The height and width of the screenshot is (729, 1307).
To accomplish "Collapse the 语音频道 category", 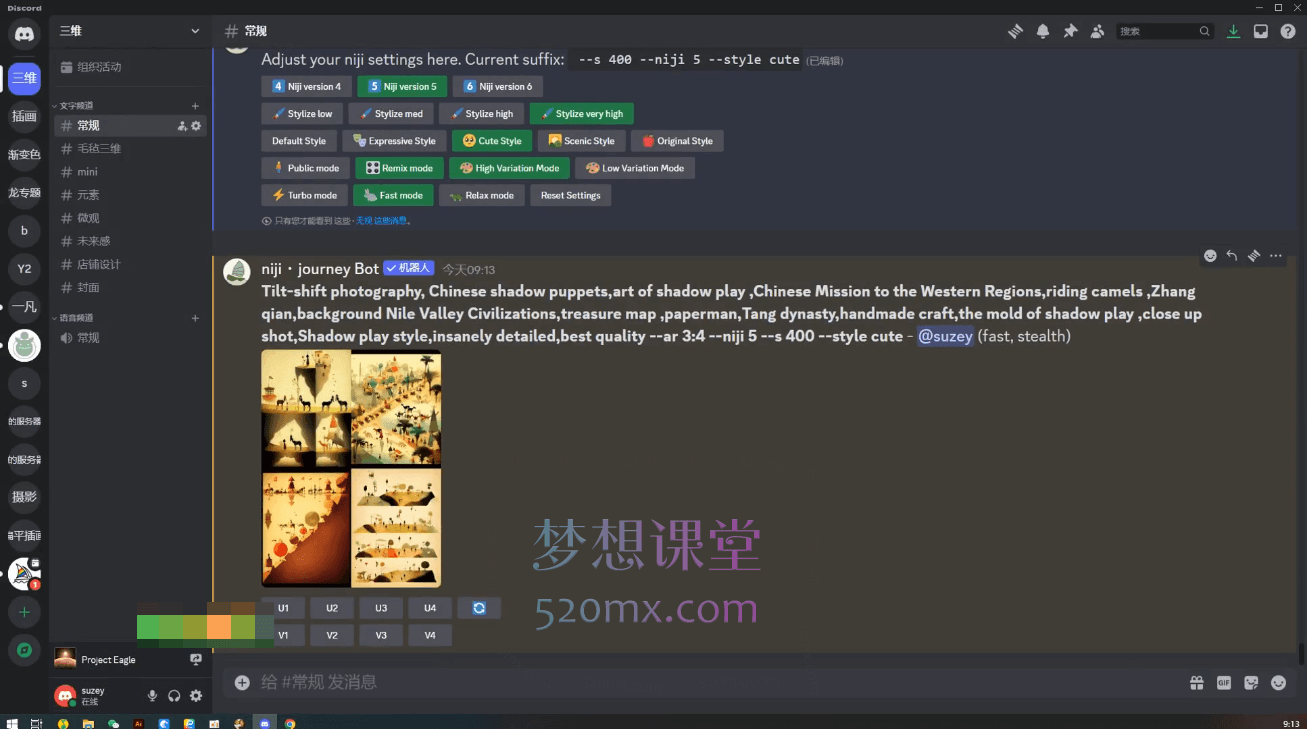I will [77, 318].
